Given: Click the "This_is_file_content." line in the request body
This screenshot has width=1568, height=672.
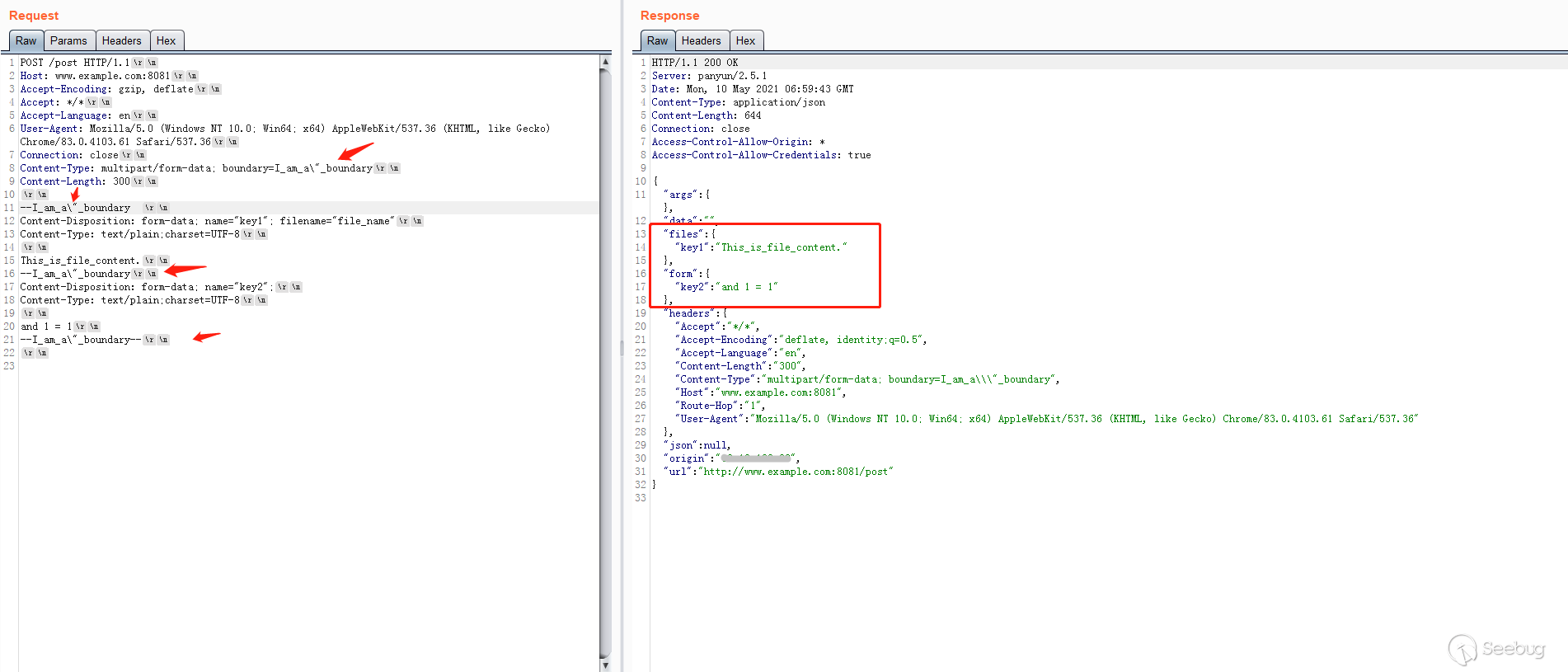Looking at the screenshot, I should (79, 261).
